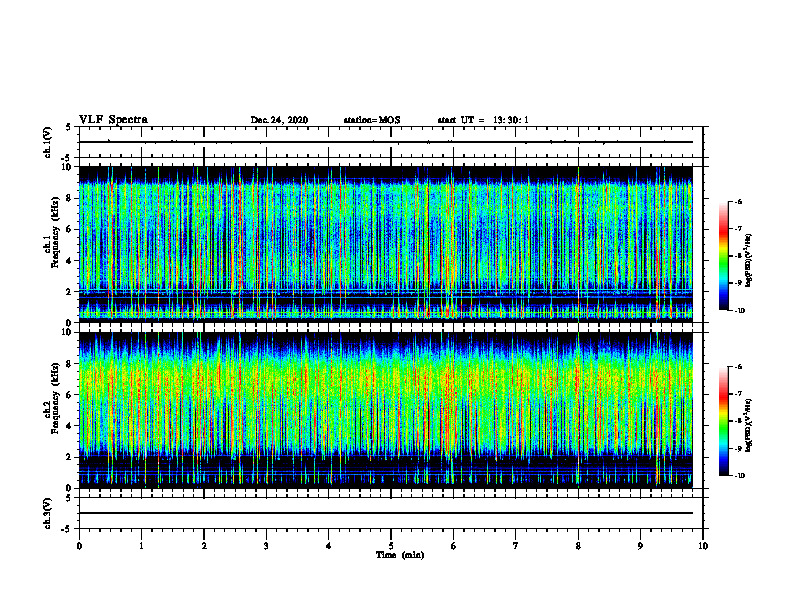The height and width of the screenshot is (612, 792).
Task: Click the time axis tick label '7'
Action: tap(516, 546)
